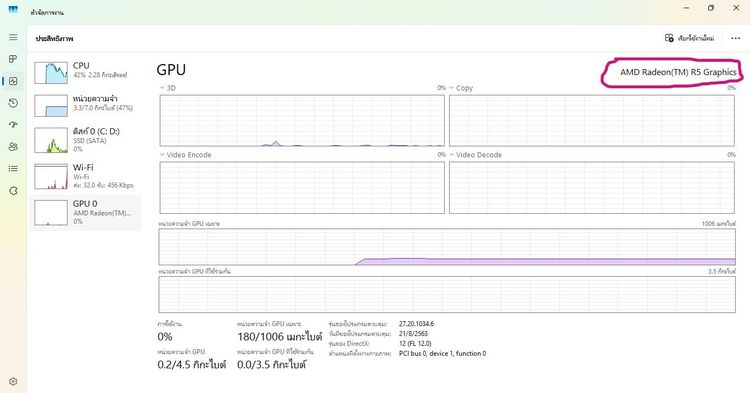This screenshot has height=393, width=750.
Task: Click the 0.2/4.5 GPU memory value
Action: (x=192, y=364)
